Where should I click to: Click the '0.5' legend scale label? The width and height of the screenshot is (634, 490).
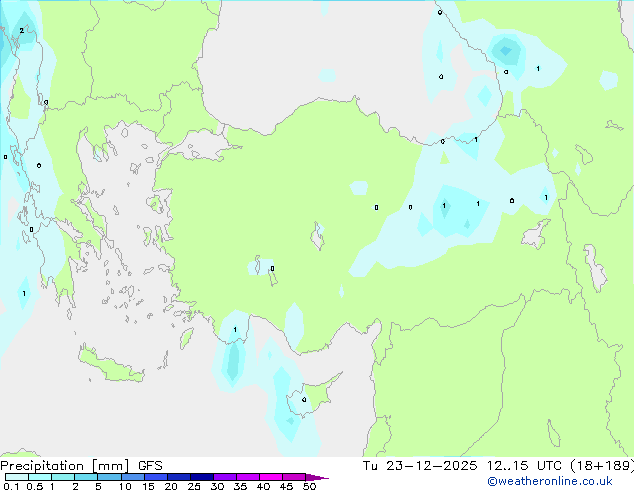[x=35, y=486]
